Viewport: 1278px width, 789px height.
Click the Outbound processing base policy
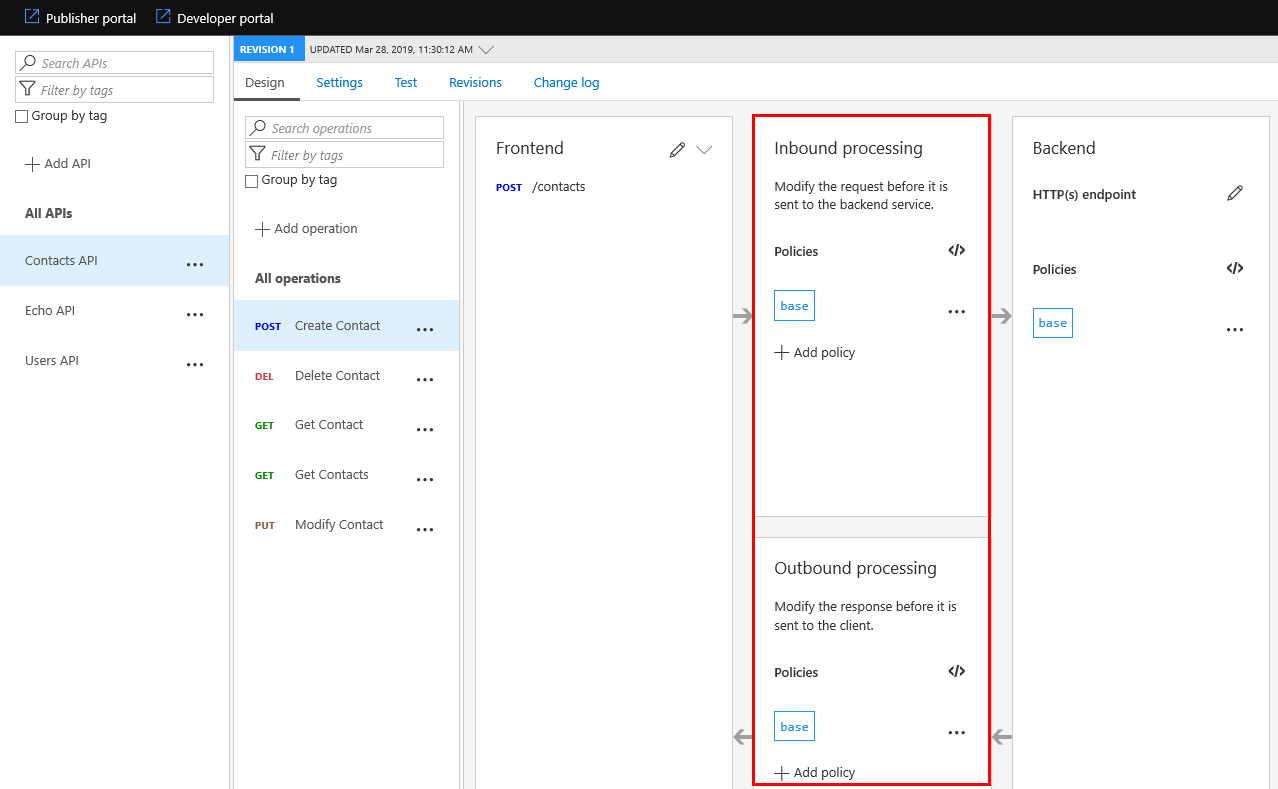[x=794, y=726]
